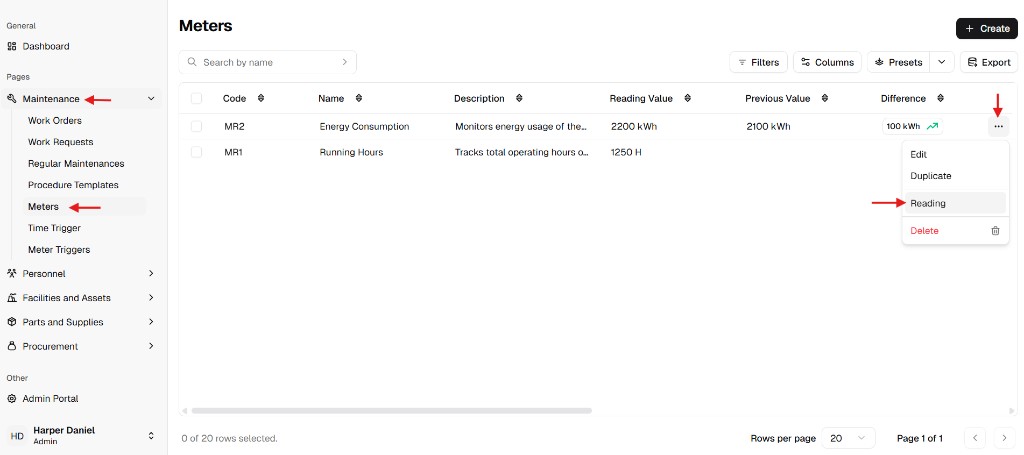Choose Reading from the row menu
The height and width of the screenshot is (455, 1024).
[953, 203]
